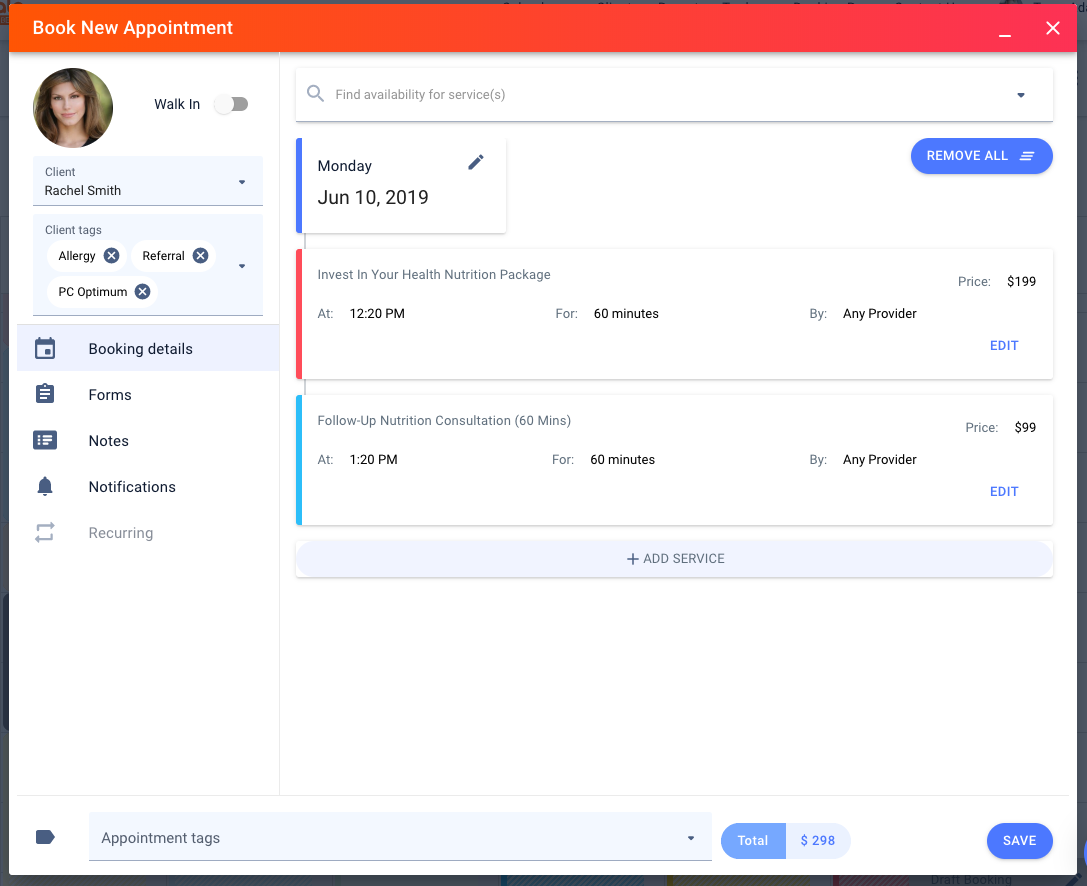The height and width of the screenshot is (886, 1087).
Task: Expand the service availability dropdown arrow
Action: [x=1021, y=95]
